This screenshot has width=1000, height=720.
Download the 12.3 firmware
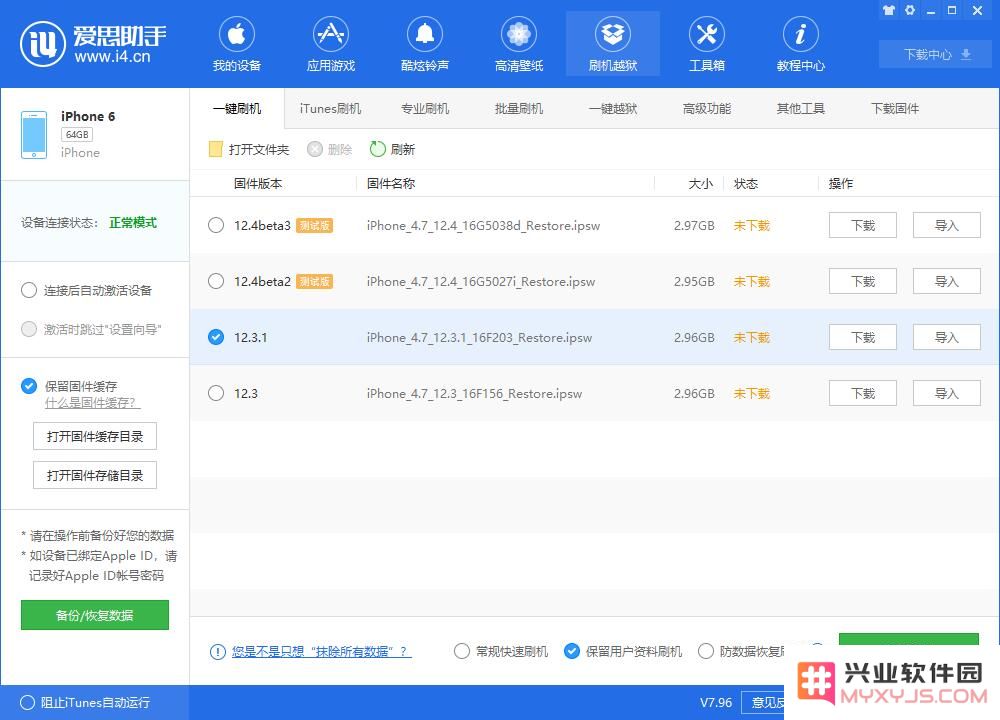[x=863, y=393]
